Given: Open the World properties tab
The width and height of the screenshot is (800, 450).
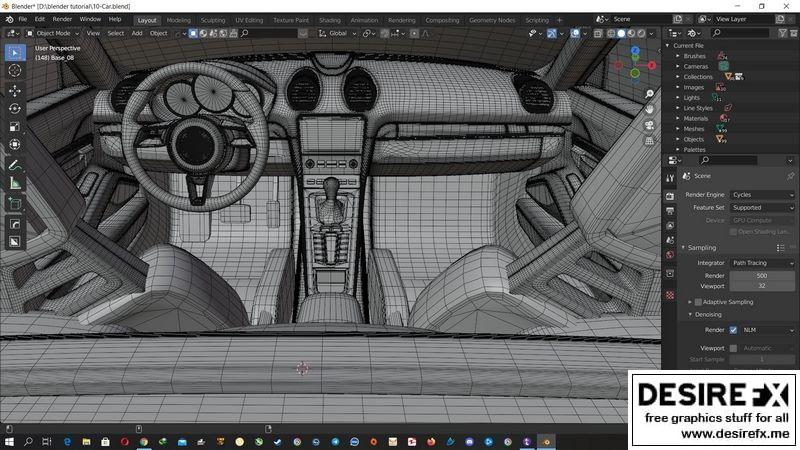Looking at the screenshot, I should 670,255.
